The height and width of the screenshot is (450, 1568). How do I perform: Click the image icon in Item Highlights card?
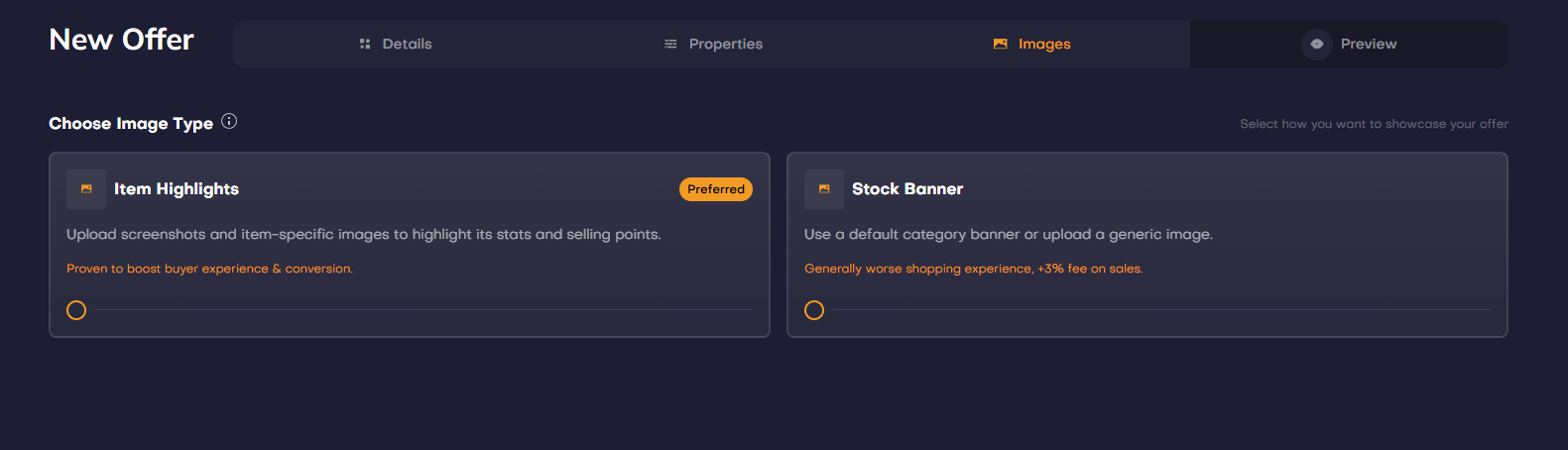[x=86, y=189]
